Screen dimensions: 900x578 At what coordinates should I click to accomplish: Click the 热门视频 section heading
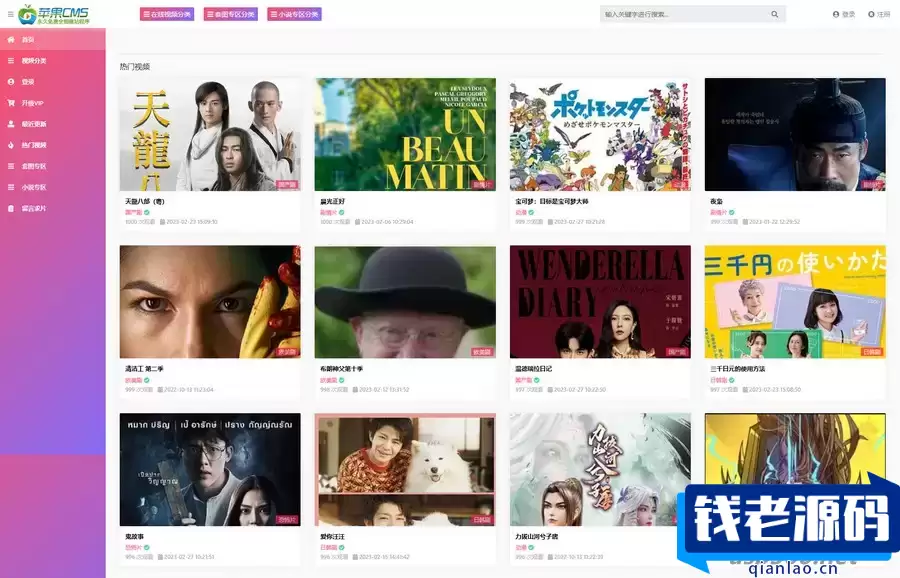[135, 67]
